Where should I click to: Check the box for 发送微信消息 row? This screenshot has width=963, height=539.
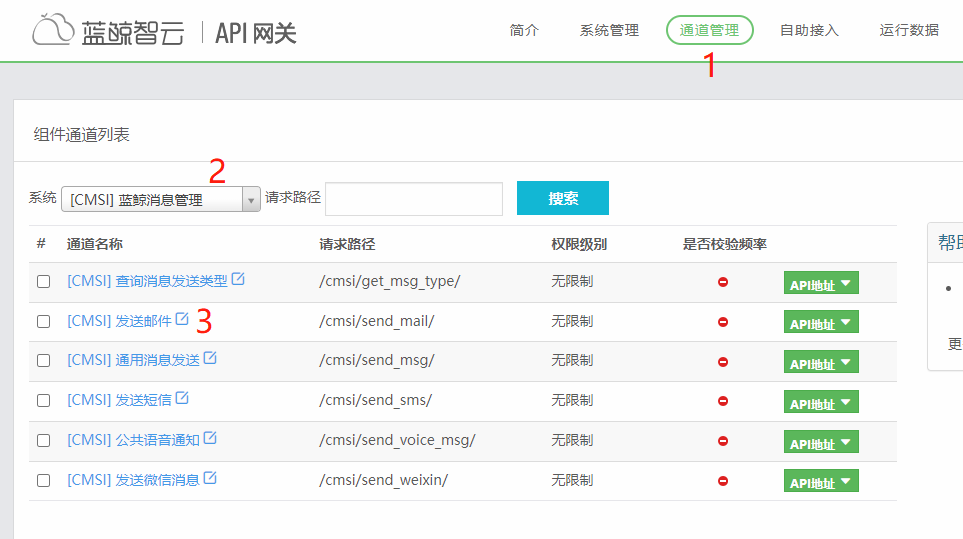(44, 480)
